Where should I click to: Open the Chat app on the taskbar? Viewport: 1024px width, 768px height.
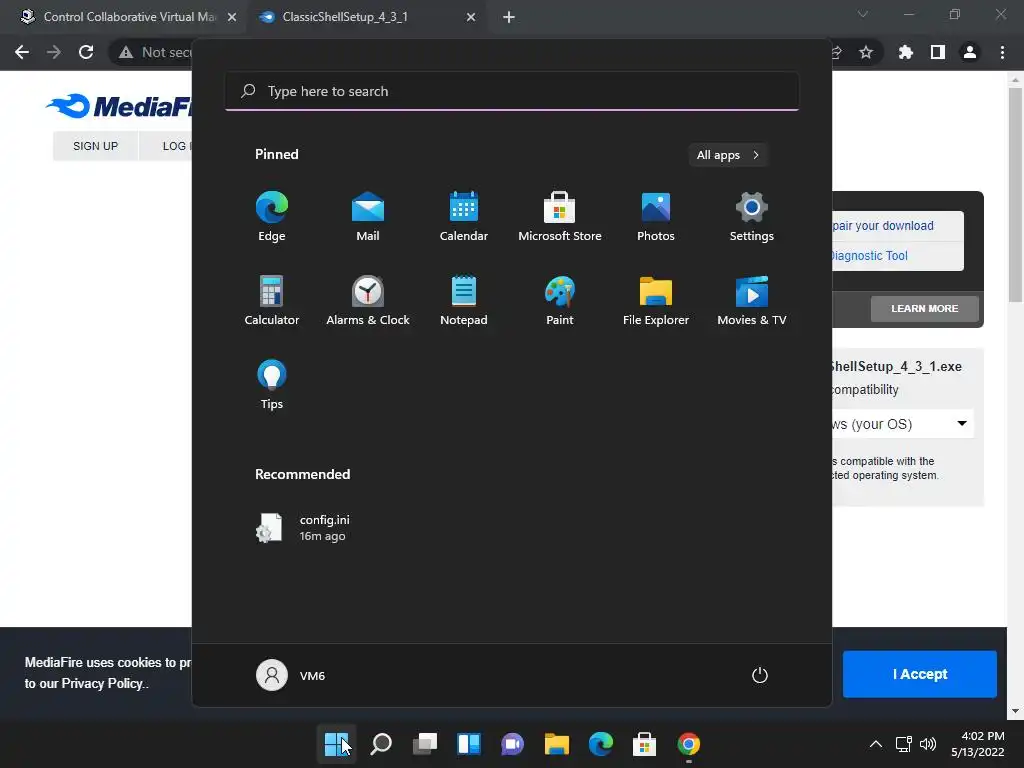pyautogui.click(x=513, y=744)
